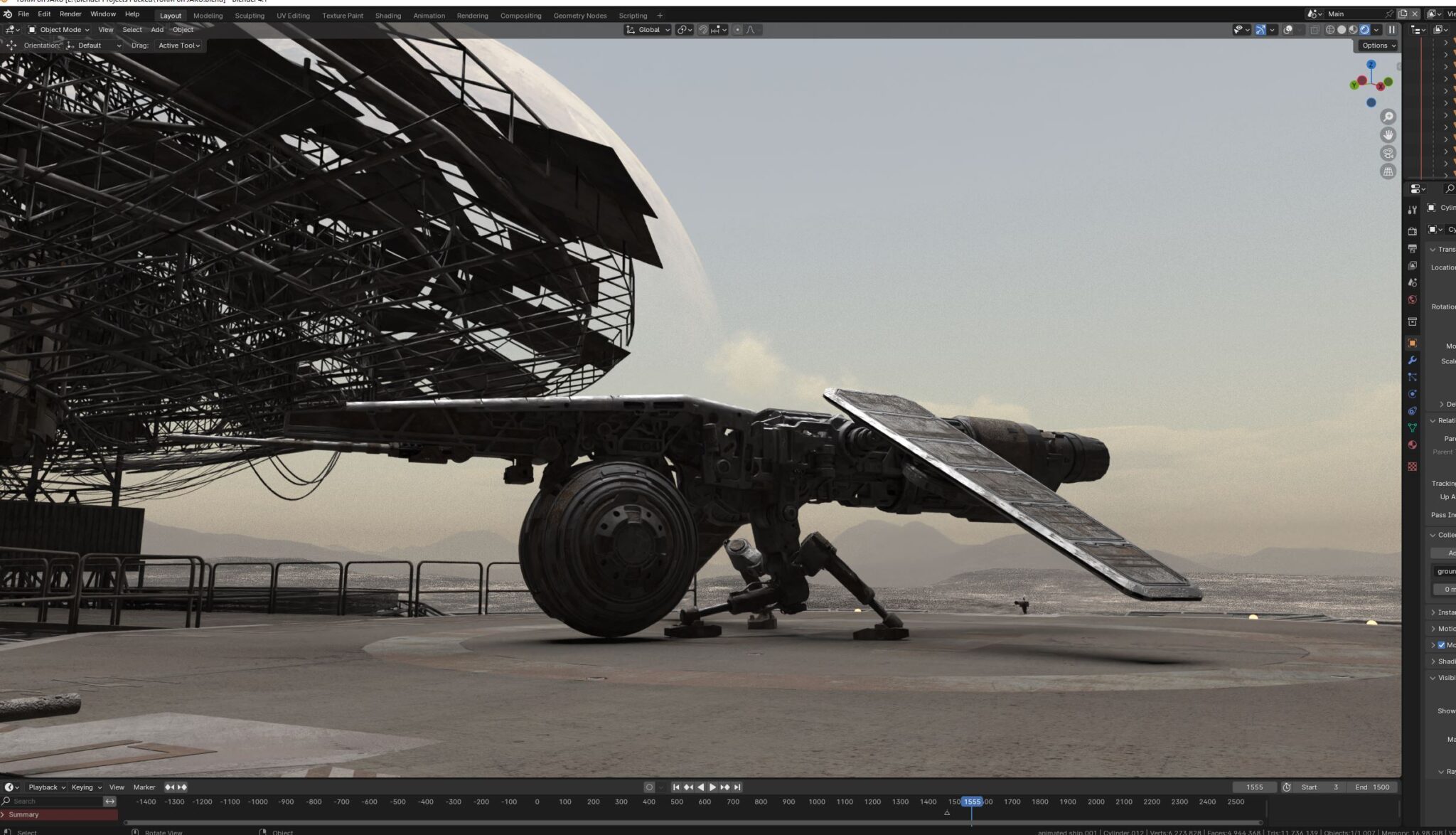Image resolution: width=1456 pixels, height=835 pixels.
Task: Toggle viewport overlays button
Action: [1288, 30]
